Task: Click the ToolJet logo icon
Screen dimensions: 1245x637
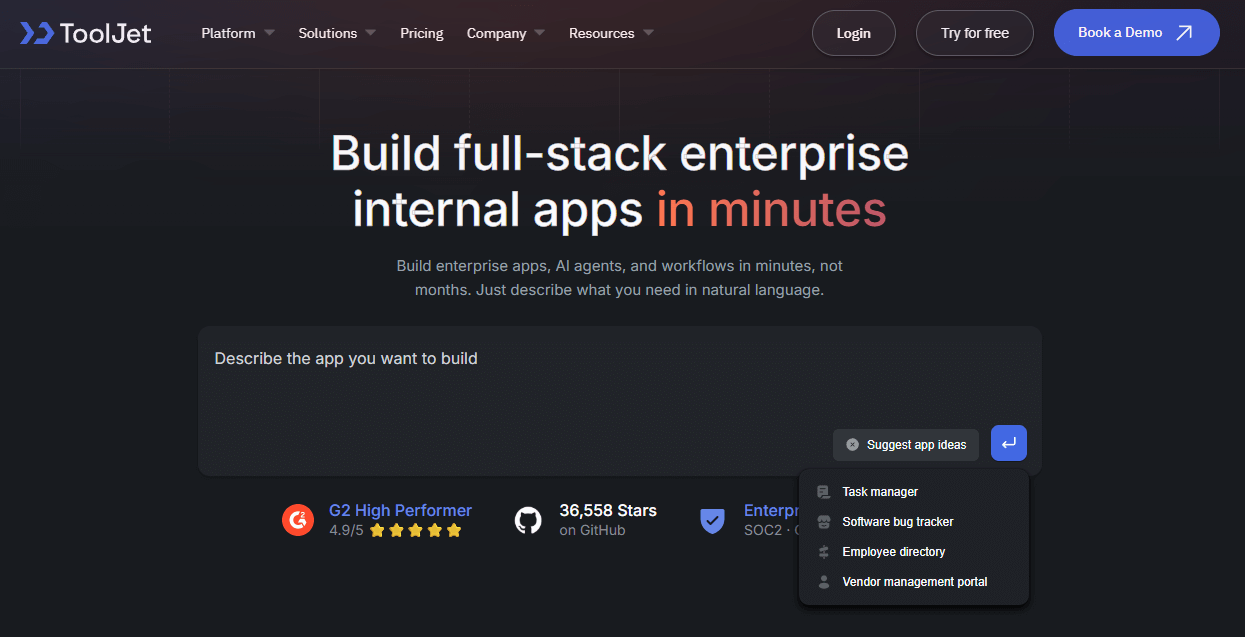Action: 37,33
